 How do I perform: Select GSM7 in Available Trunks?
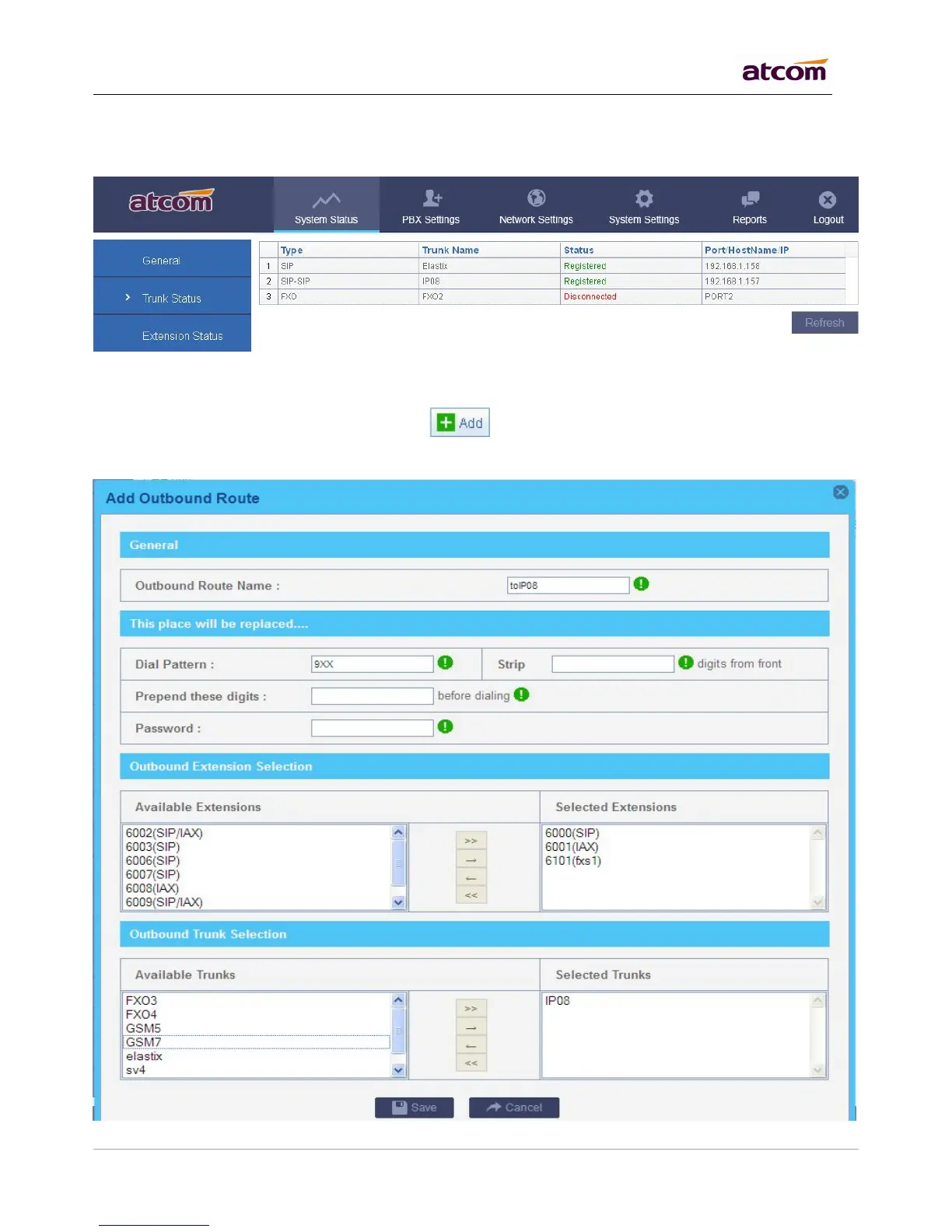click(143, 1043)
